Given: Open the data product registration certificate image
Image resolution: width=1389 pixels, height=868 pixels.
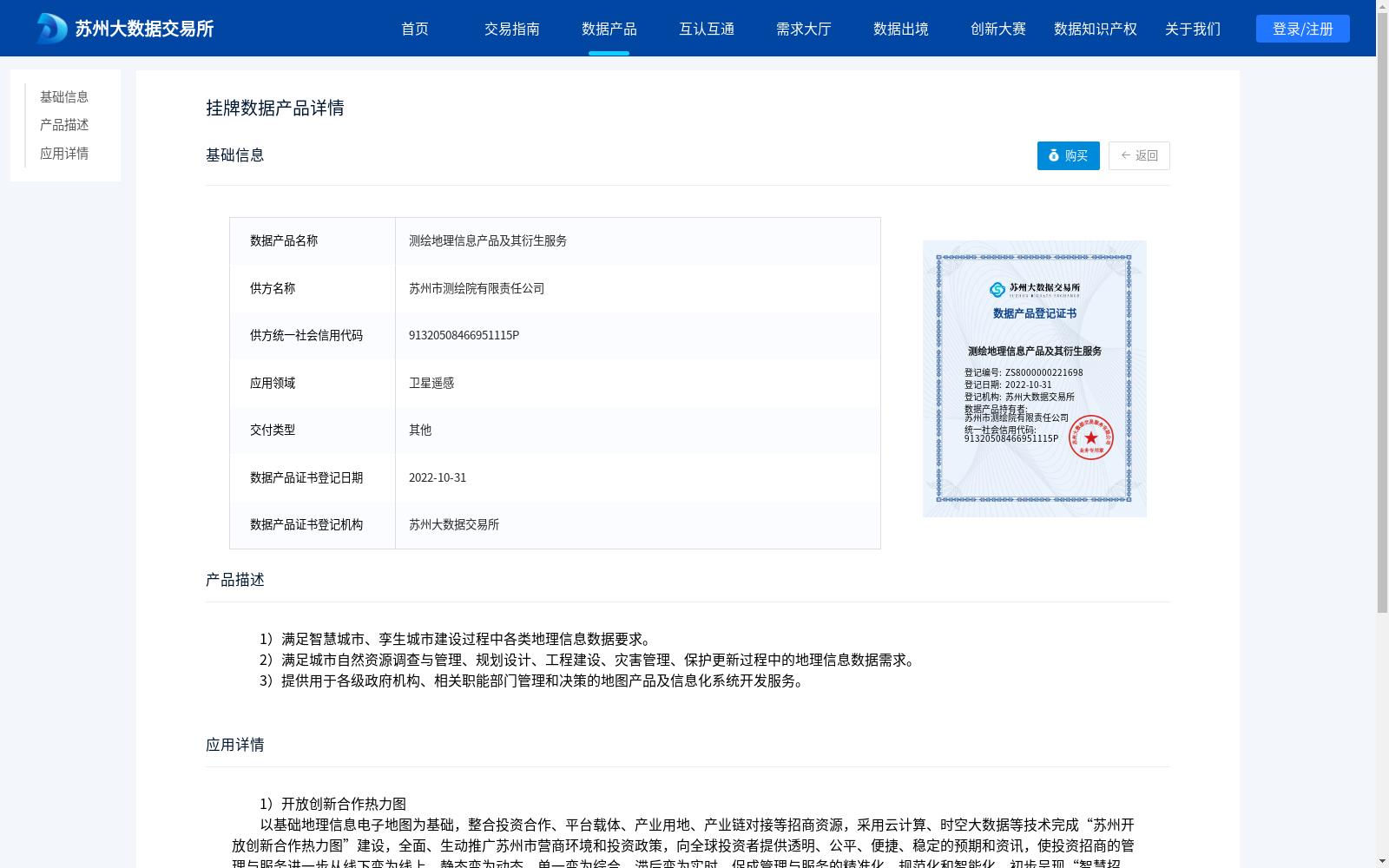Looking at the screenshot, I should 1035,378.
